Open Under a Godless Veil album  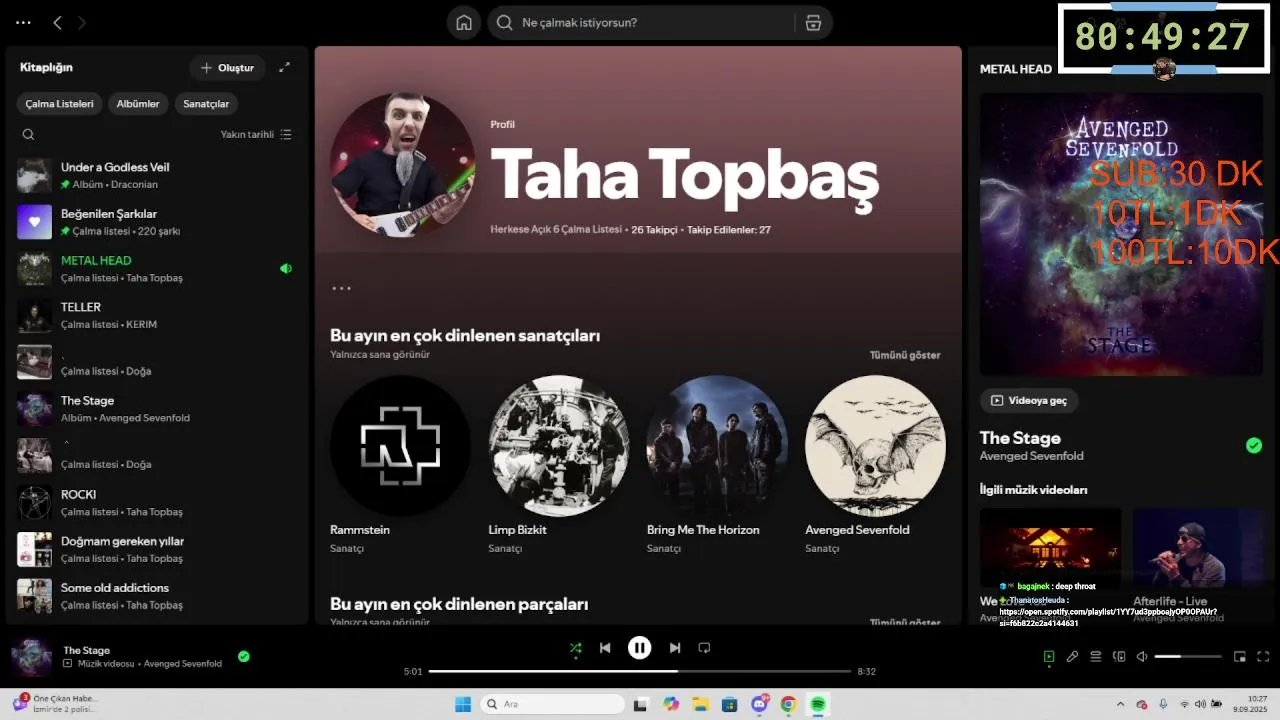pos(158,175)
